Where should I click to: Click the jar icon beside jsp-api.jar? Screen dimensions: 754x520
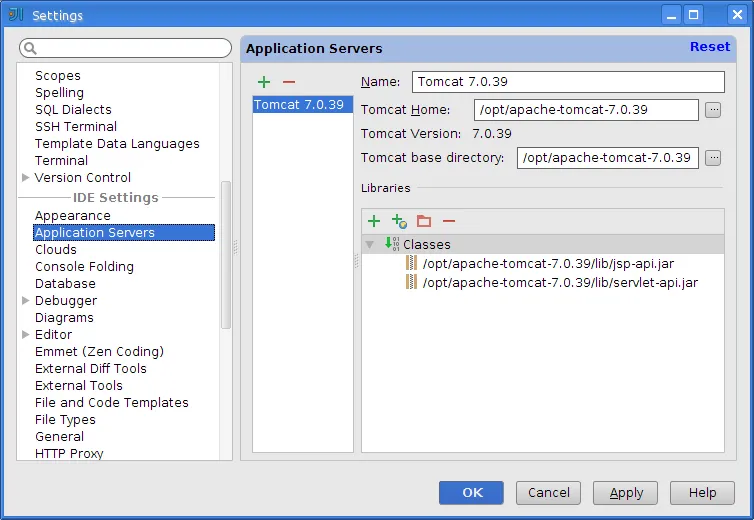pyautogui.click(x=411, y=263)
